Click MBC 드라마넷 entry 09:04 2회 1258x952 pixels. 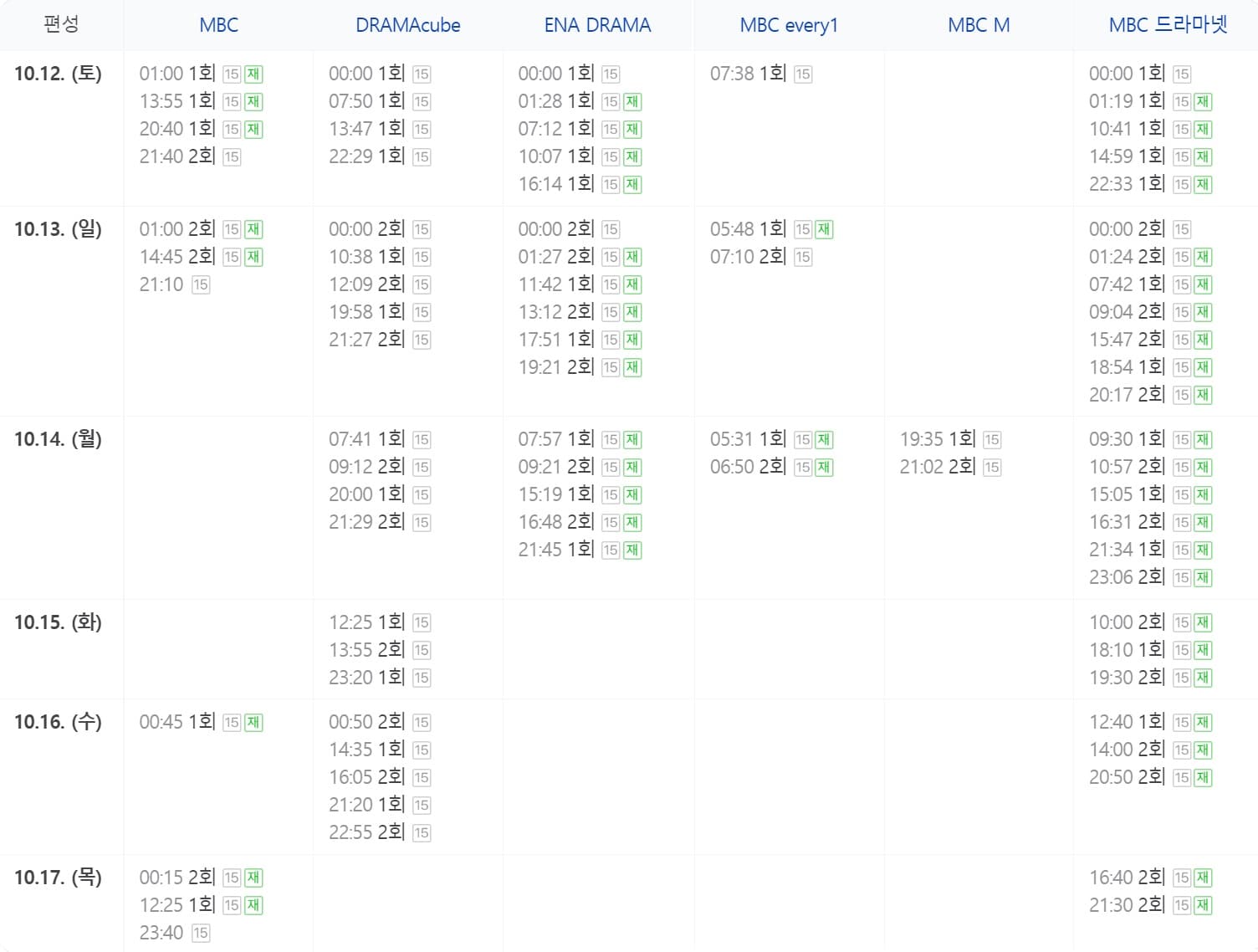(1127, 311)
